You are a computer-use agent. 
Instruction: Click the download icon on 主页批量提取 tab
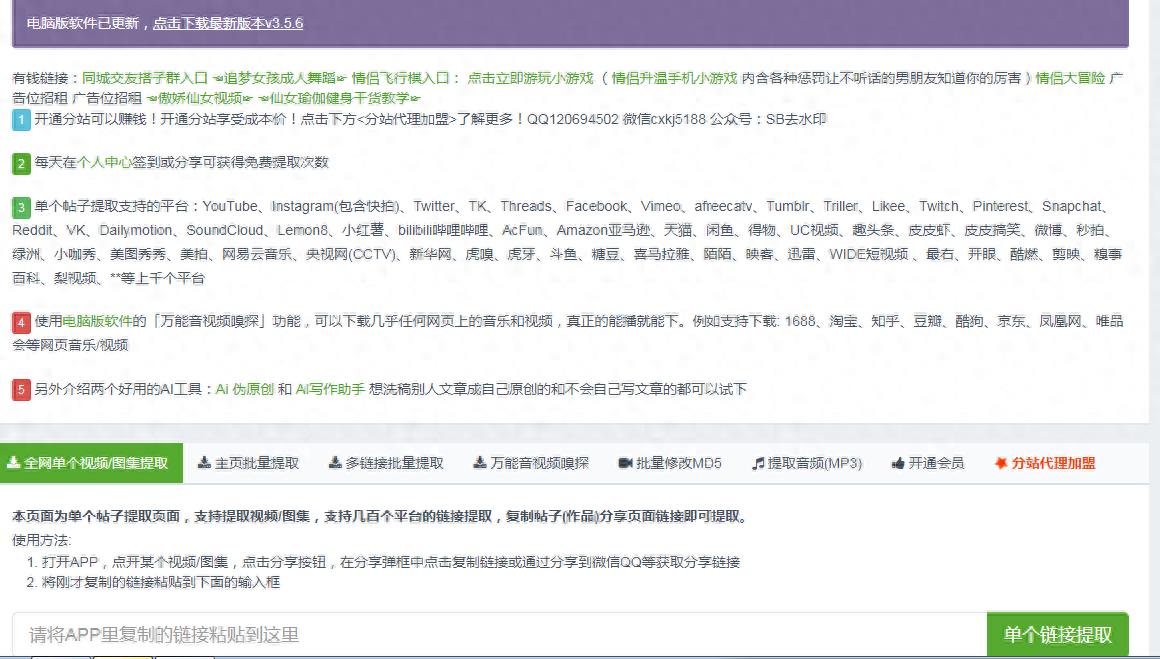204,463
